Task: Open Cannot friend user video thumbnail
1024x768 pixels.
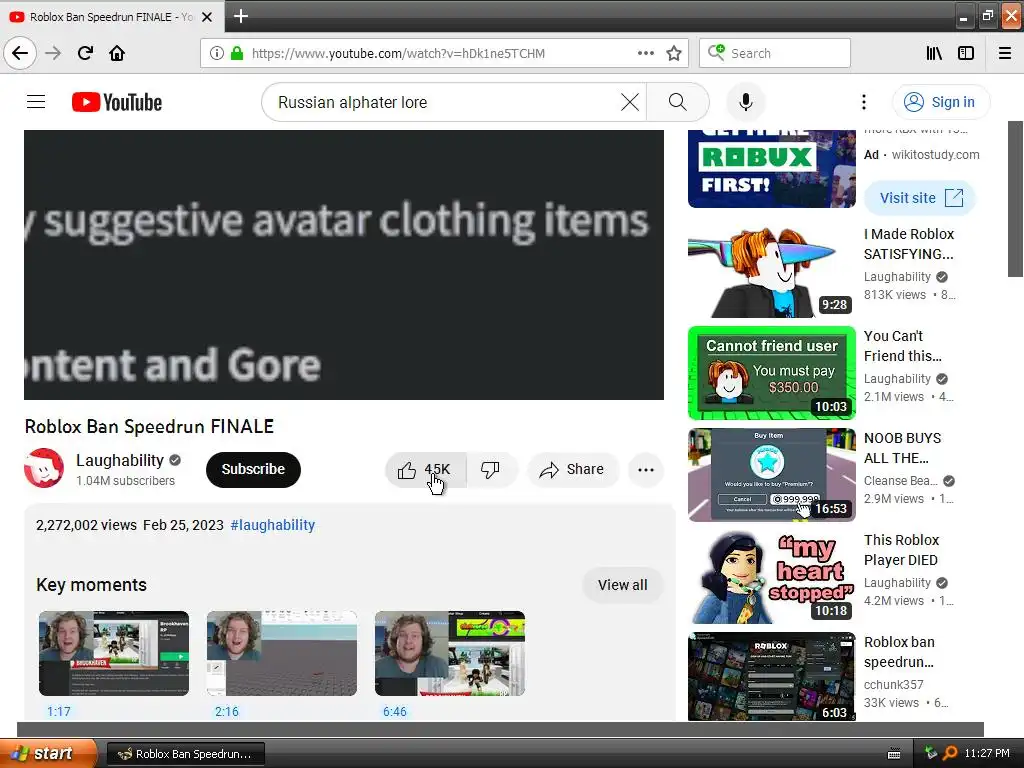Action: coord(771,373)
